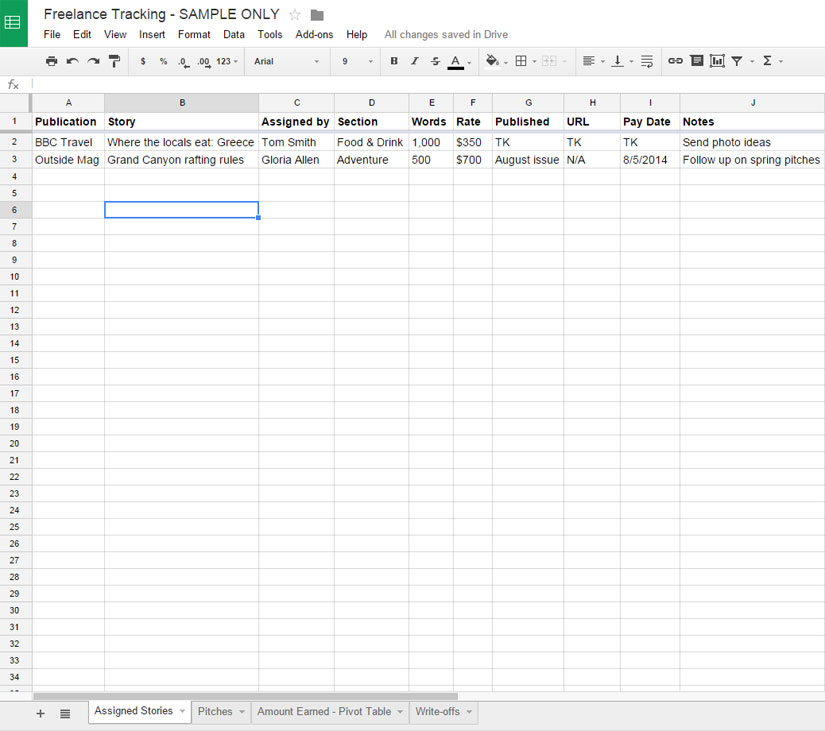Expand the font size dropdown
Image resolution: width=825 pixels, height=731 pixels.
click(356, 61)
